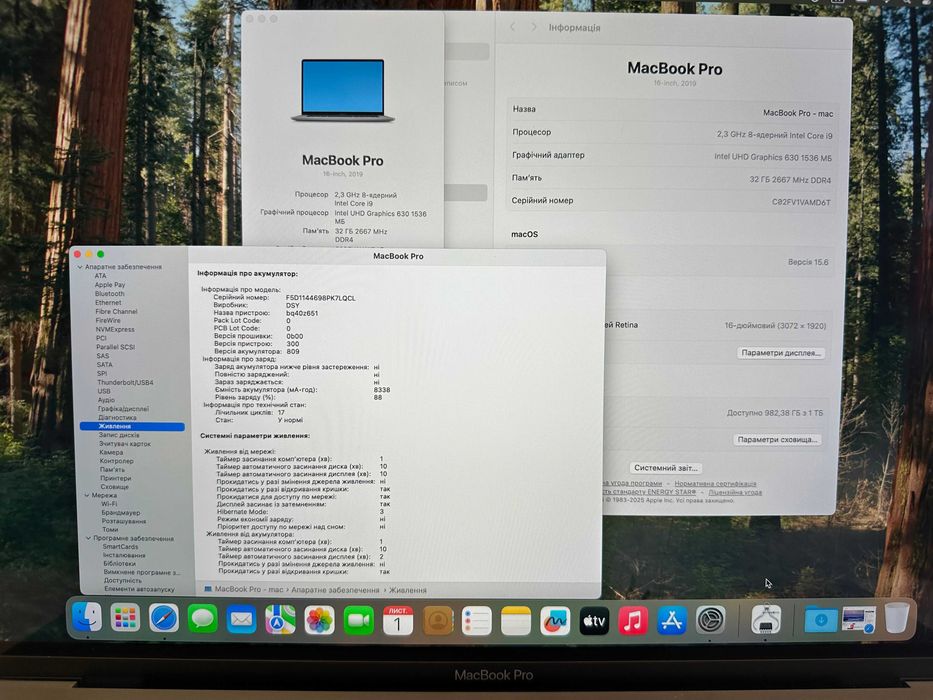
Task: Go back using the chevron in the Інформація window
Action: [513, 27]
